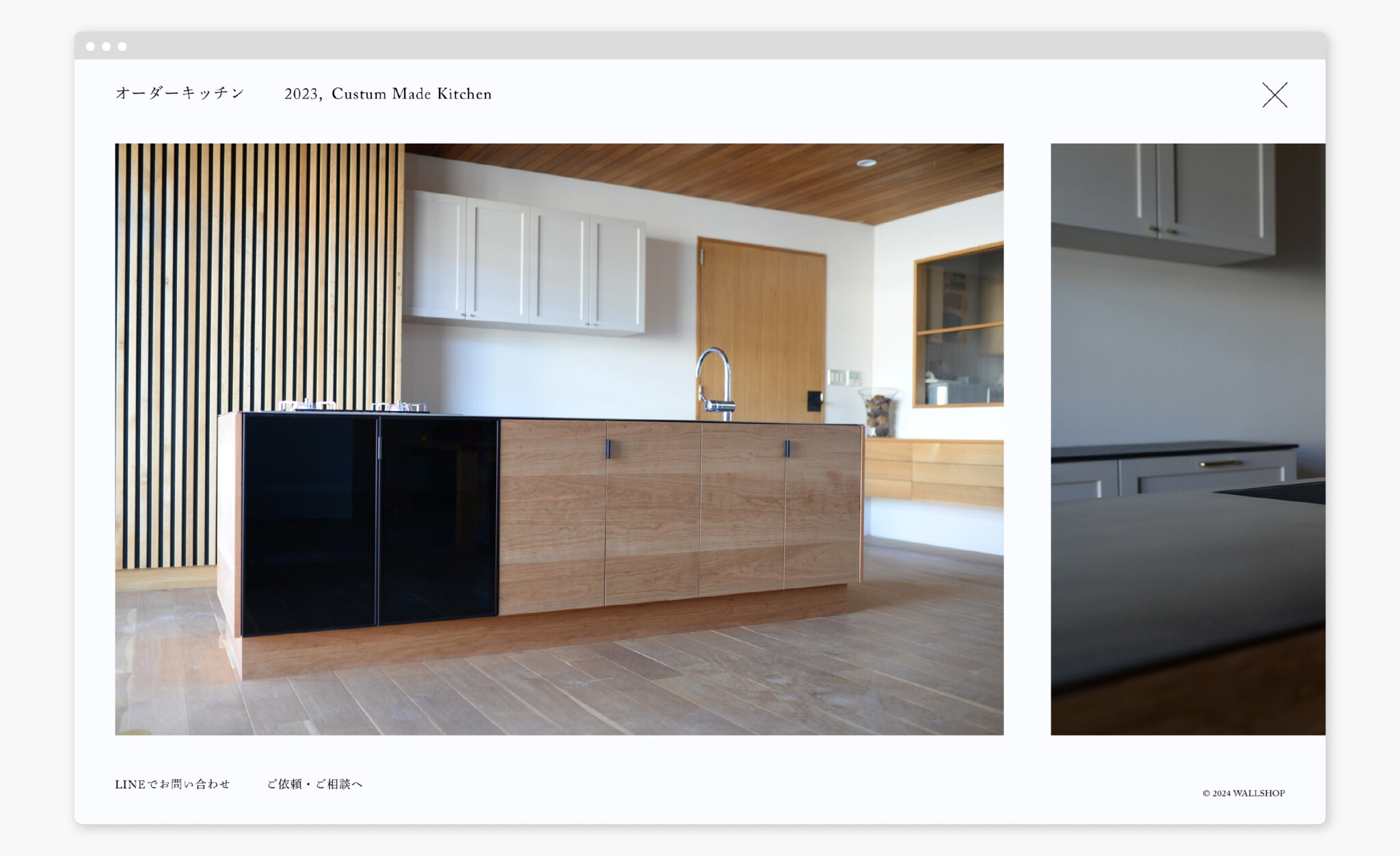View the gray cabinet photo on right
Screen dimensions: 1400x856
(x=1187, y=439)
